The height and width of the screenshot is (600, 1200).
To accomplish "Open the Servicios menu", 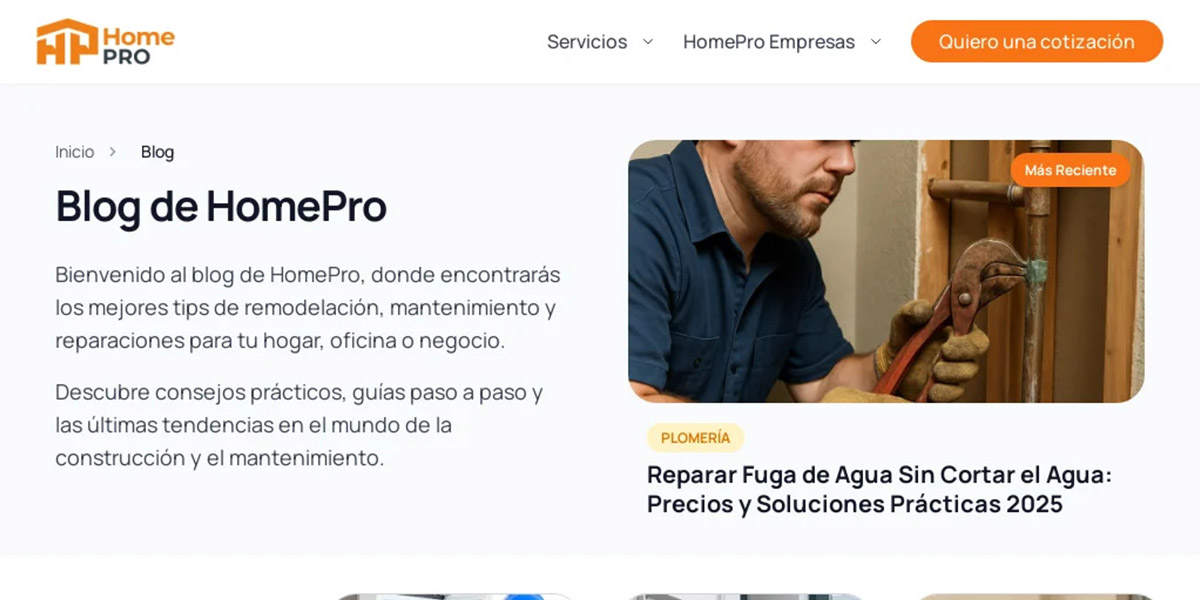I will 587,42.
